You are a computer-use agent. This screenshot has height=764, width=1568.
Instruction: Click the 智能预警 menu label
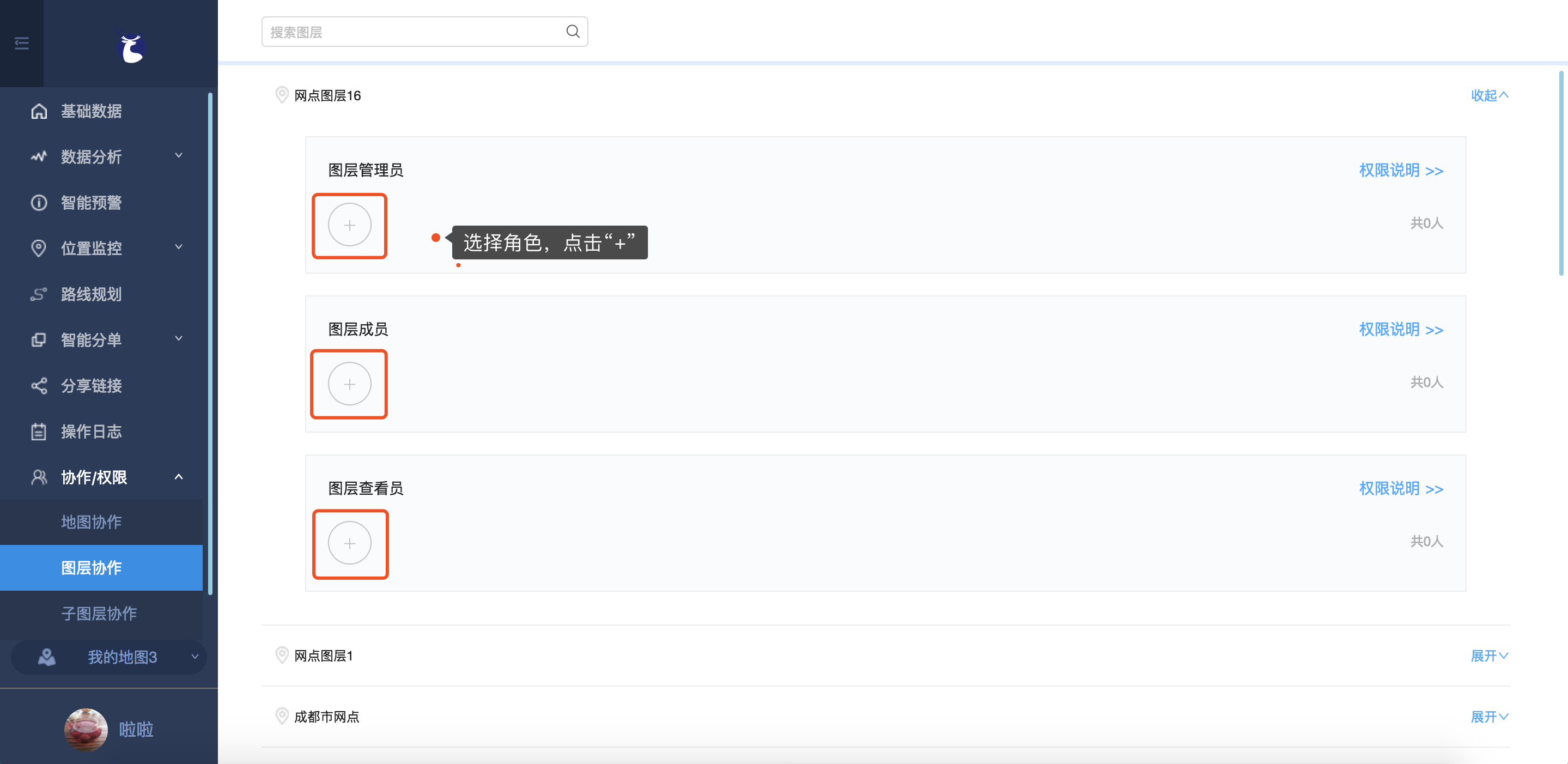[x=92, y=203]
